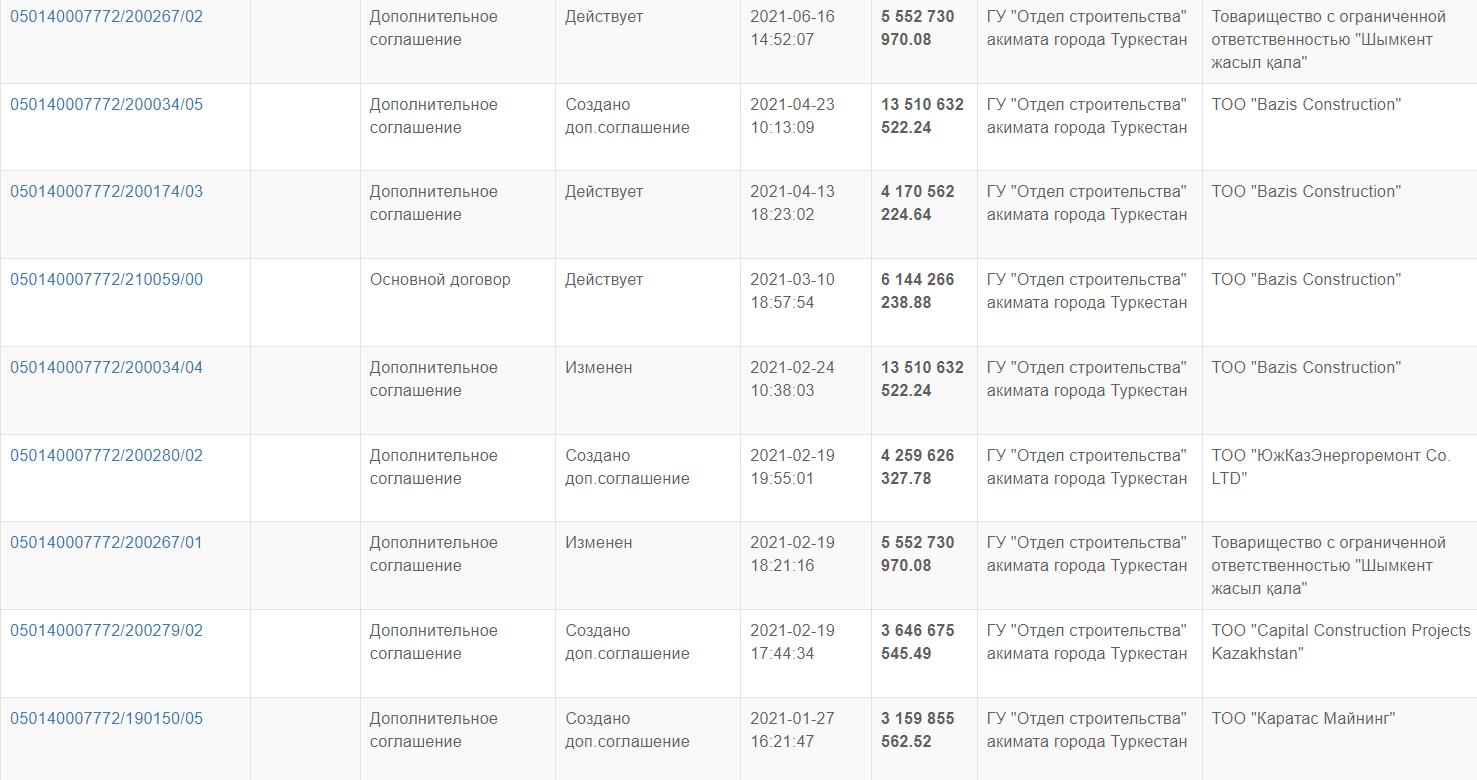Click supplier ТОО "Каратас Майнинг"

point(1303,719)
